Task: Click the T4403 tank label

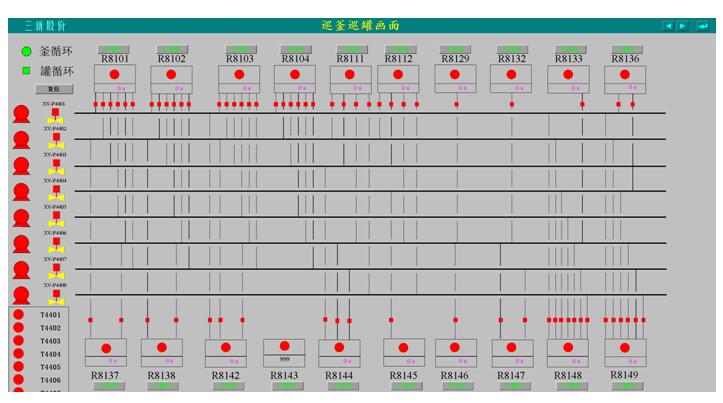Action: point(50,341)
